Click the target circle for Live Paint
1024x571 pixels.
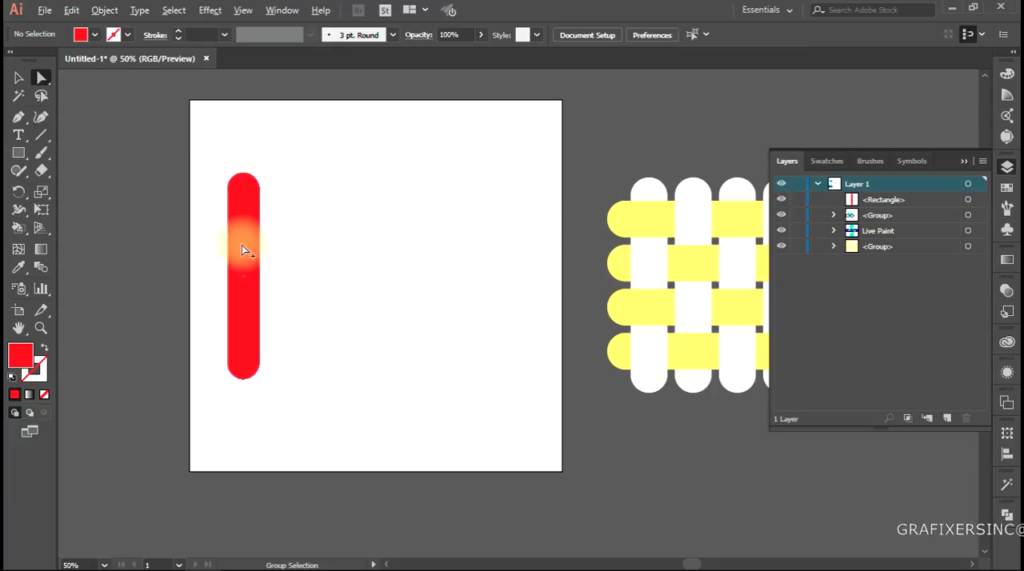[968, 231]
